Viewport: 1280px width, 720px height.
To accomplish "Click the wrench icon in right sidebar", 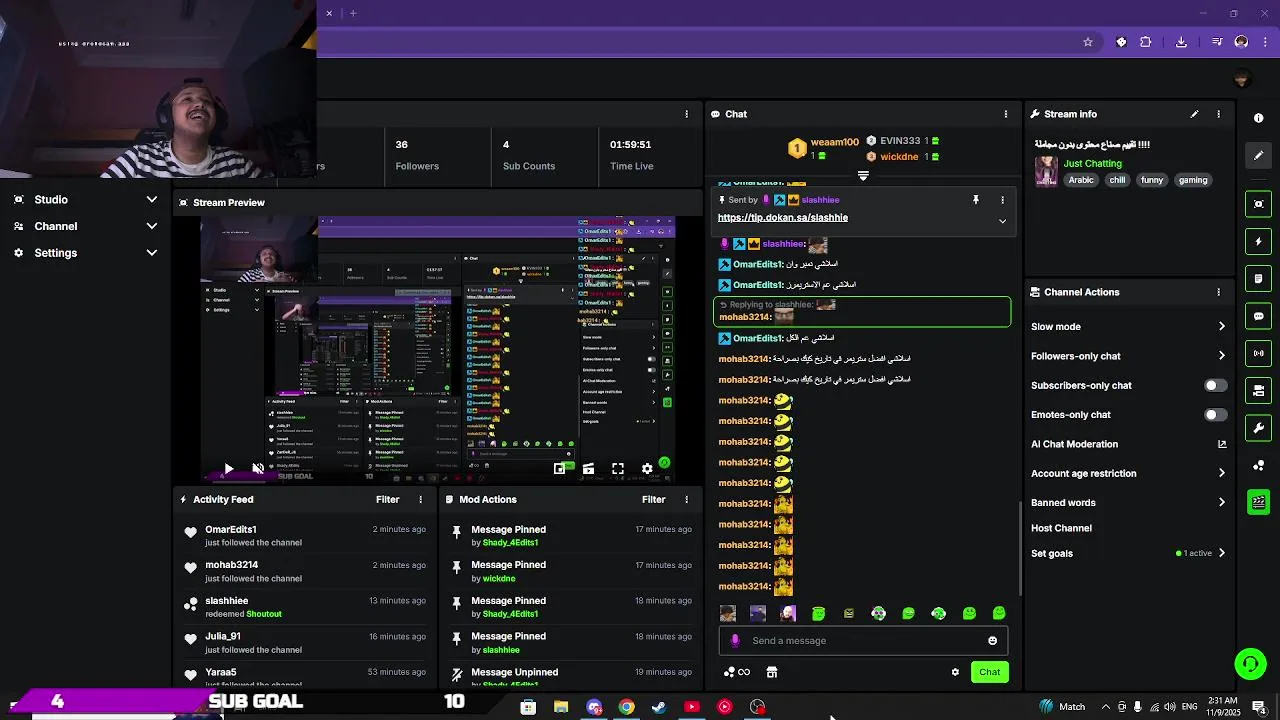I will [x=1258, y=428].
